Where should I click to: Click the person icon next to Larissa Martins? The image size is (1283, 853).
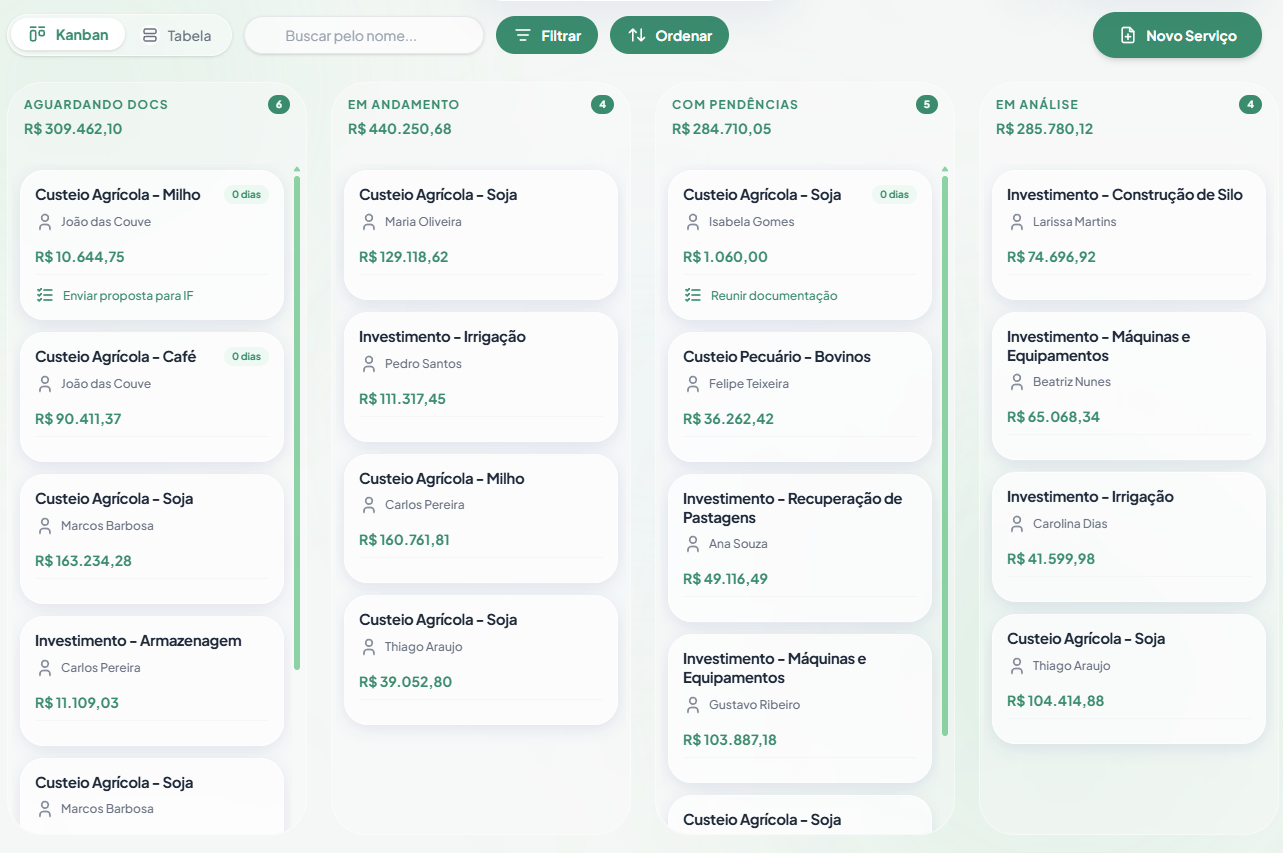point(1017,222)
